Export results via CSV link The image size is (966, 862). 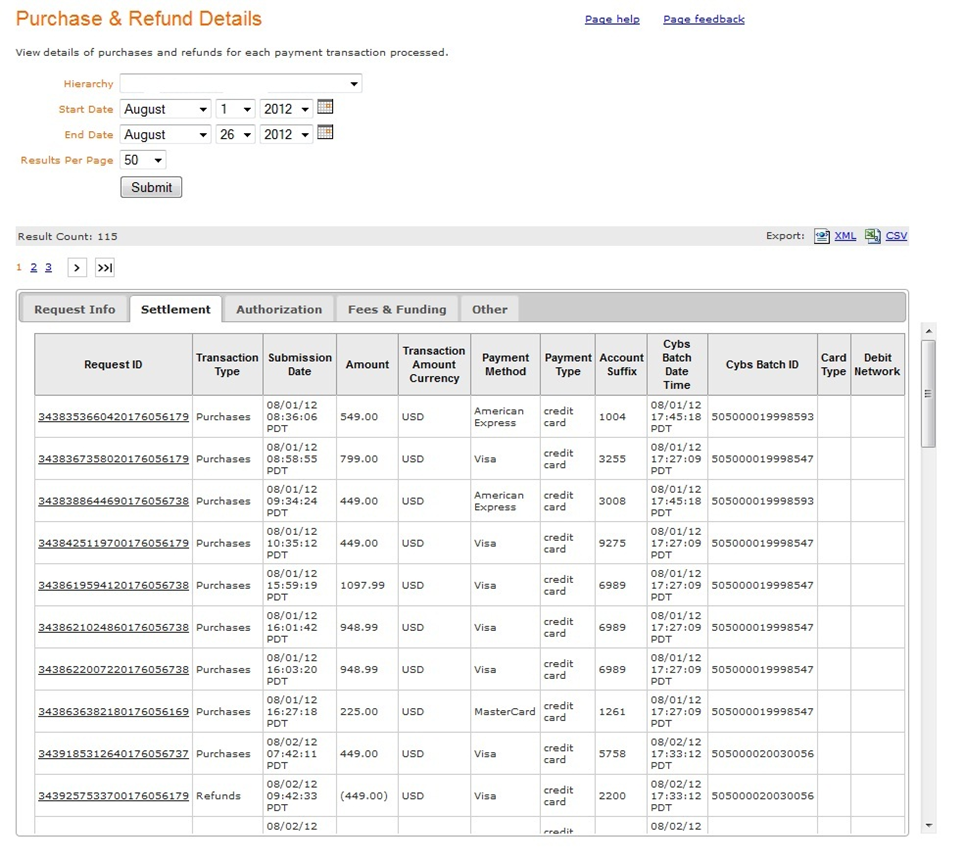pyautogui.click(x=896, y=236)
